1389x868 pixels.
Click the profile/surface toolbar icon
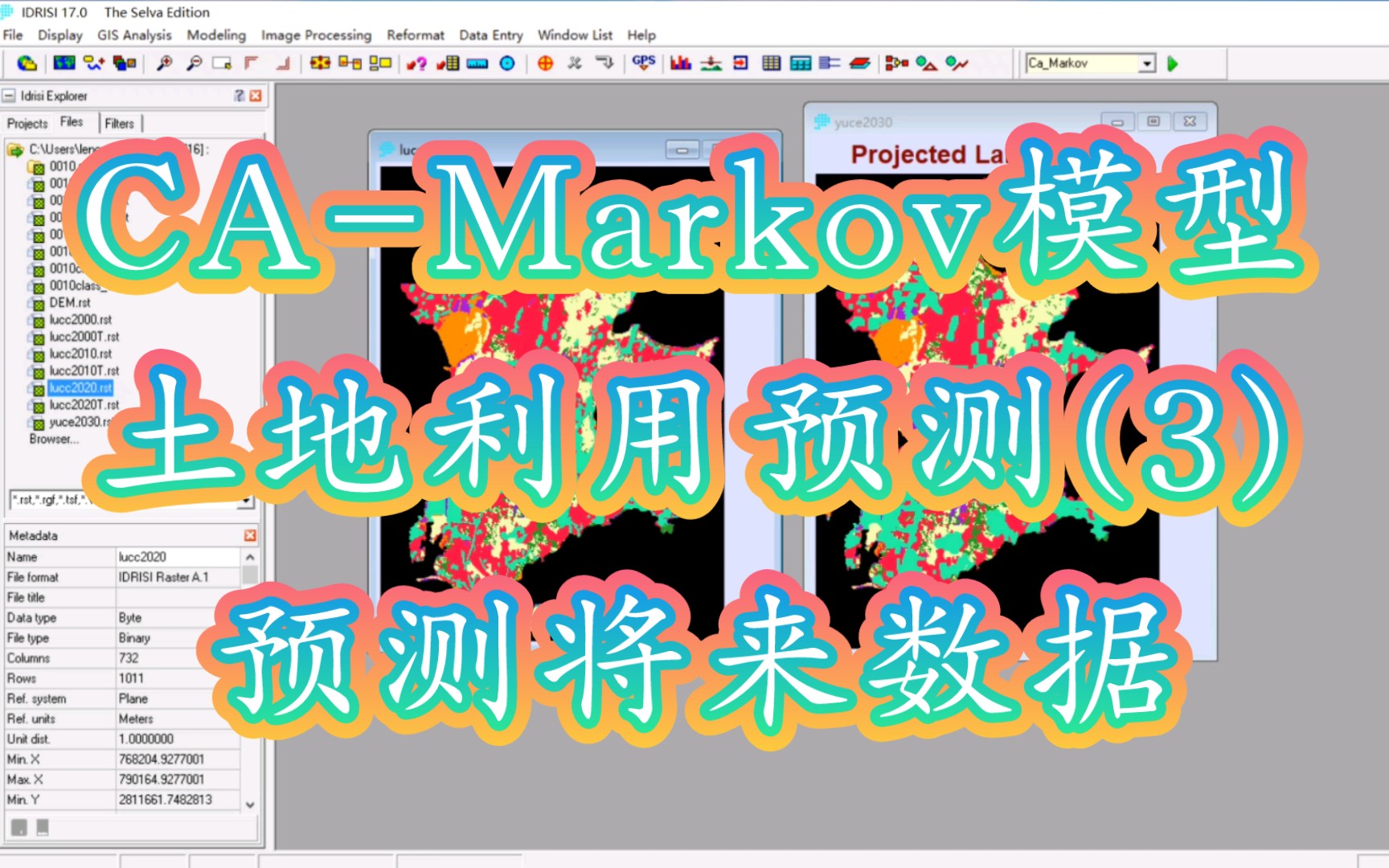[x=711, y=63]
